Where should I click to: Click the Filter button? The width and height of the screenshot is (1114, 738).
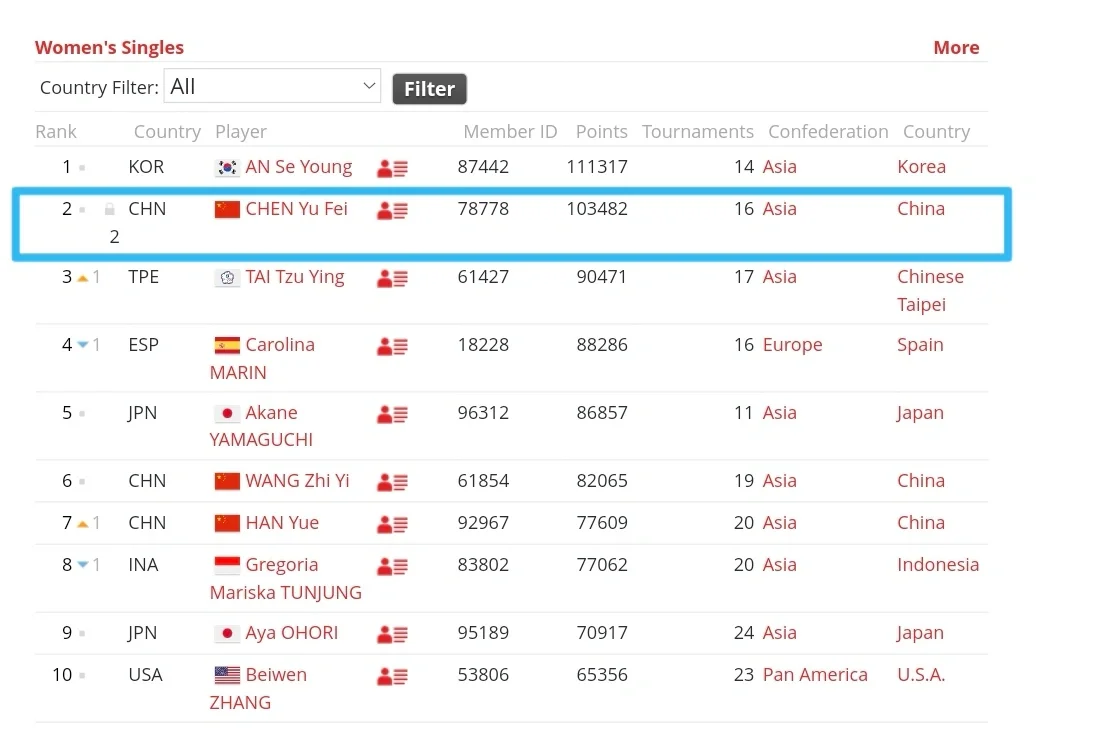(x=429, y=89)
